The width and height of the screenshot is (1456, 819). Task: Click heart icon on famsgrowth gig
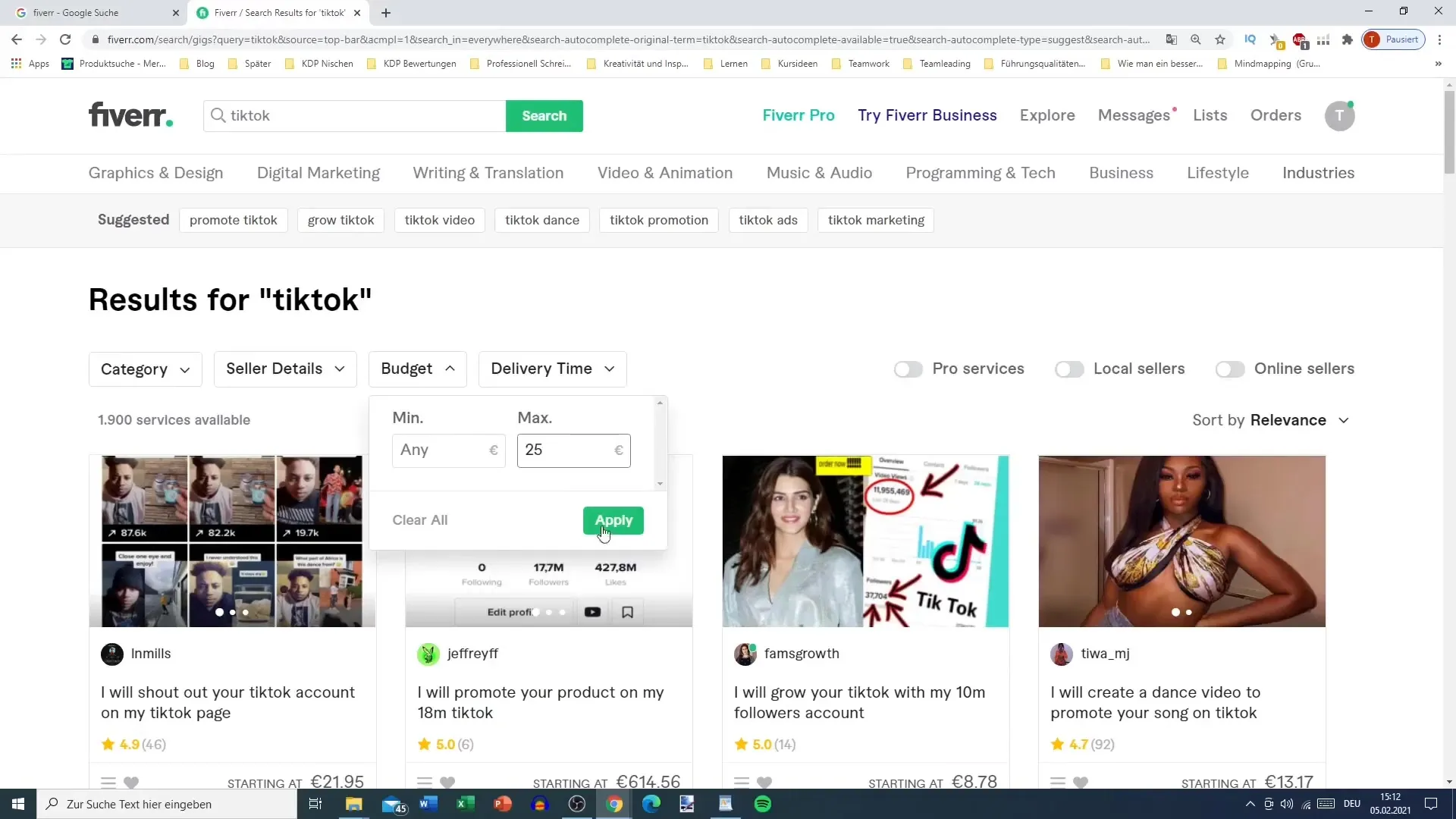764,783
